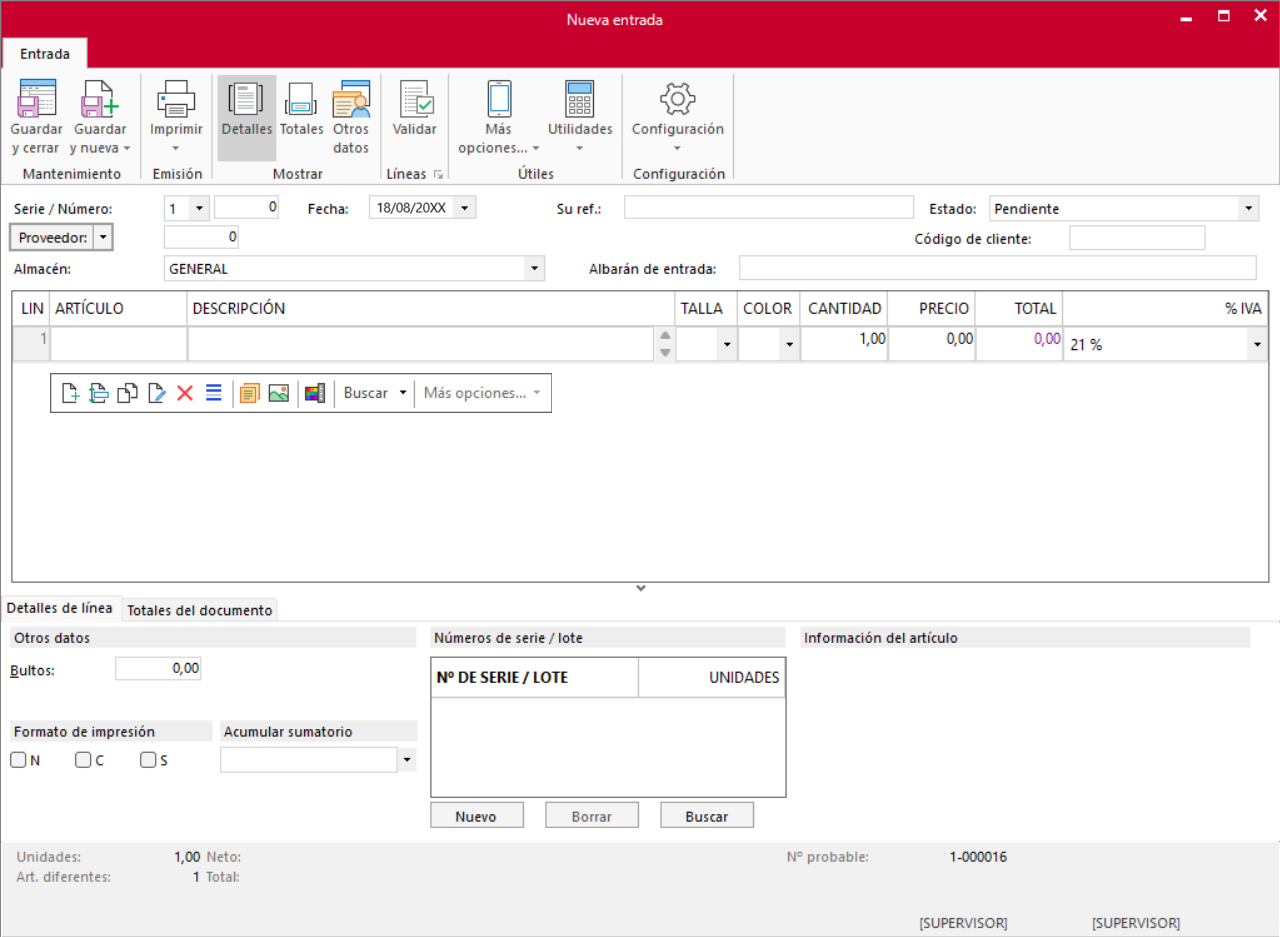Click description up arrow in line 1
Viewport: 1280px width, 937px height.
(665, 336)
